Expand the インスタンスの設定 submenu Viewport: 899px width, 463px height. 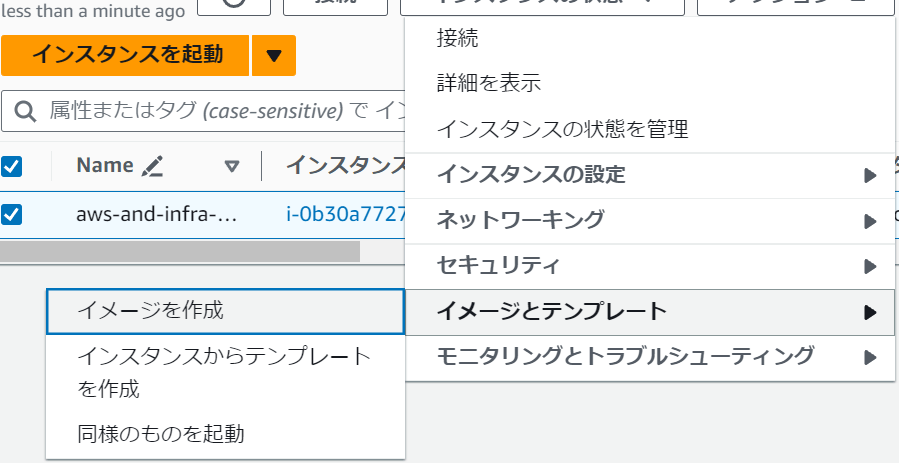tap(650, 175)
